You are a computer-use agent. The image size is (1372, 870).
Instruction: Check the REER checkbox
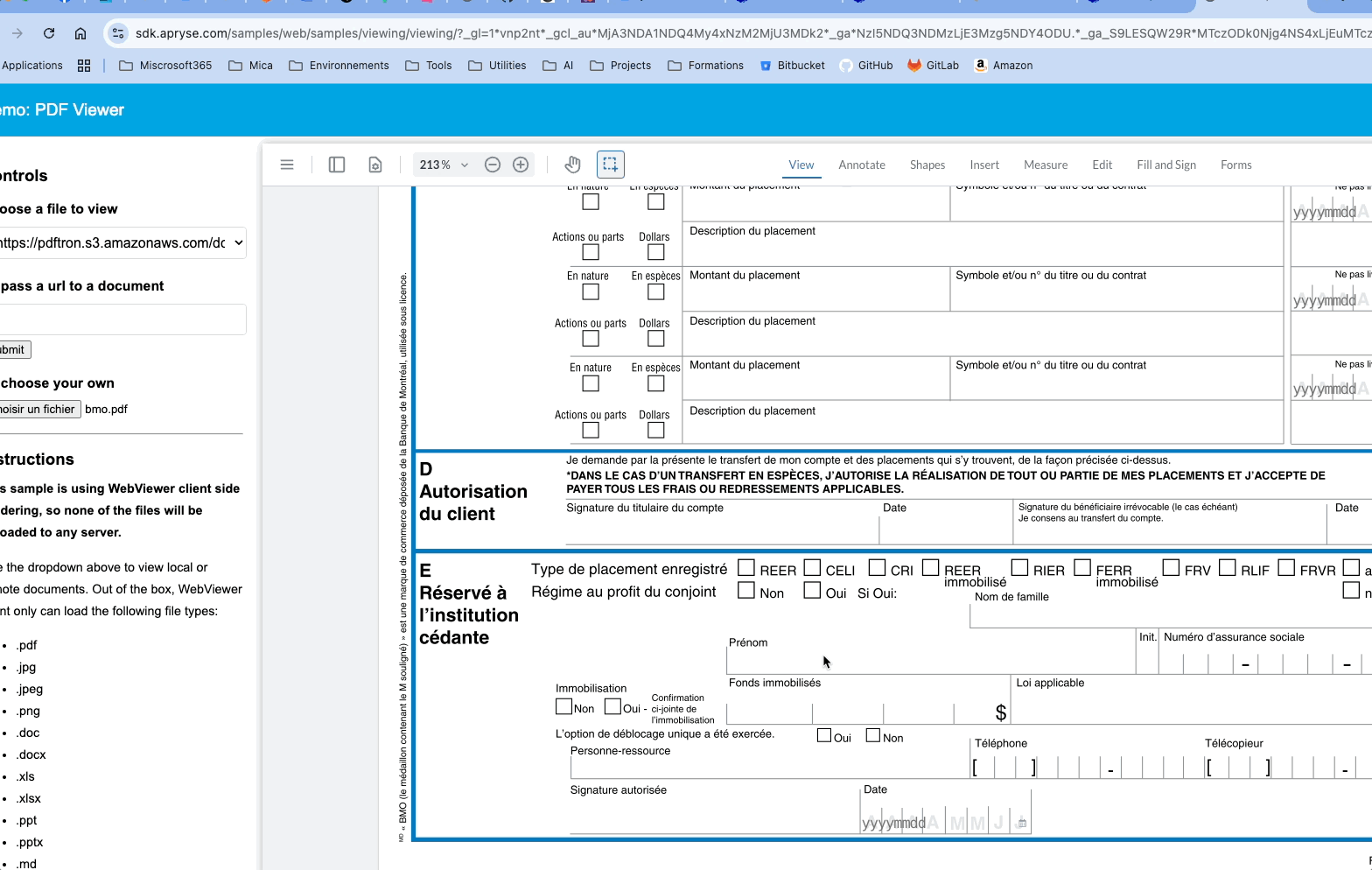(746, 568)
